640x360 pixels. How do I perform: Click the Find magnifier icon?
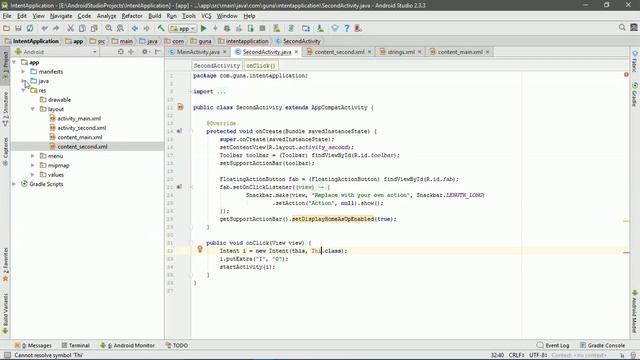109,28
